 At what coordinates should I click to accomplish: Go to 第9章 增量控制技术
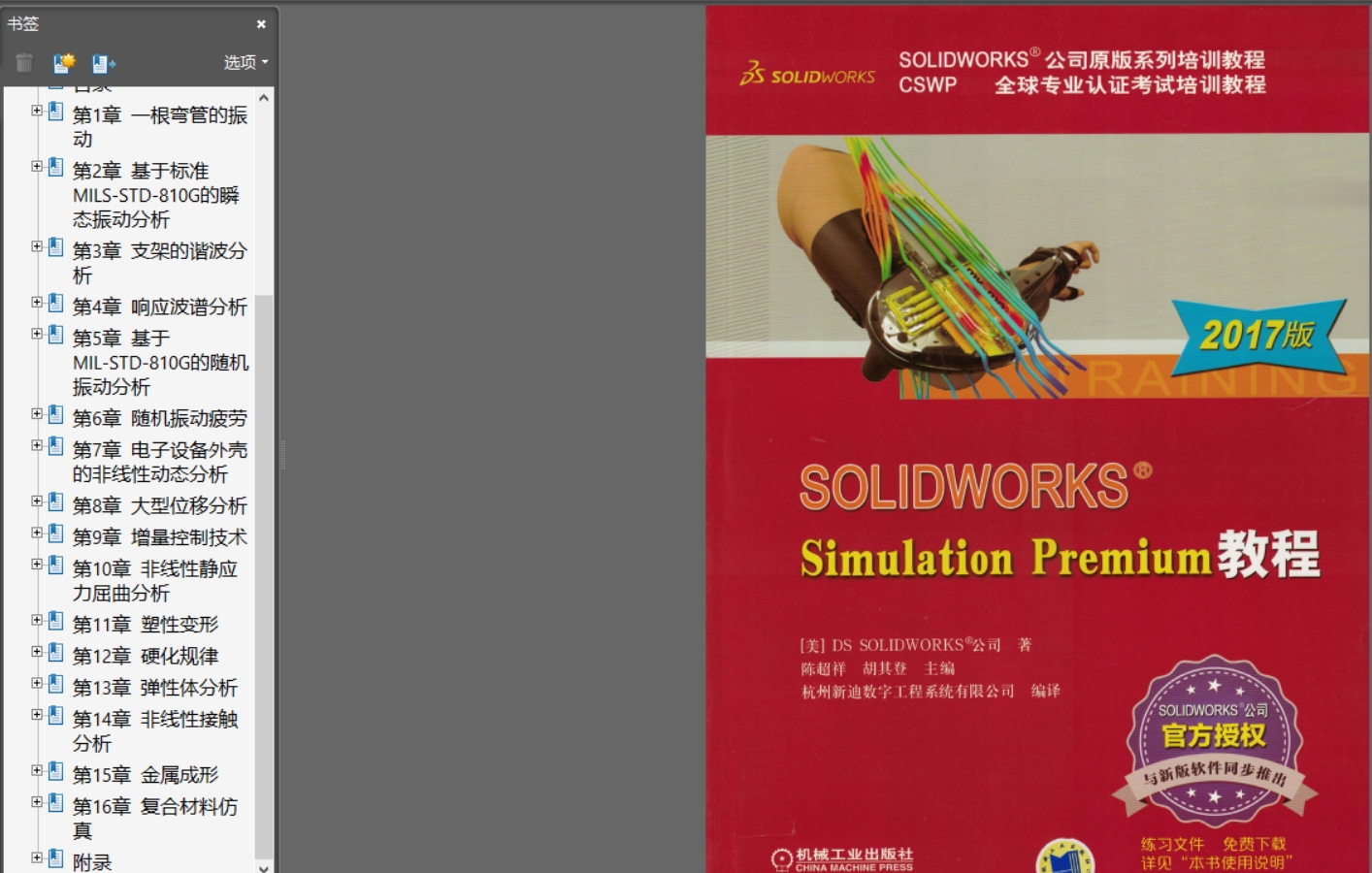pos(160,536)
